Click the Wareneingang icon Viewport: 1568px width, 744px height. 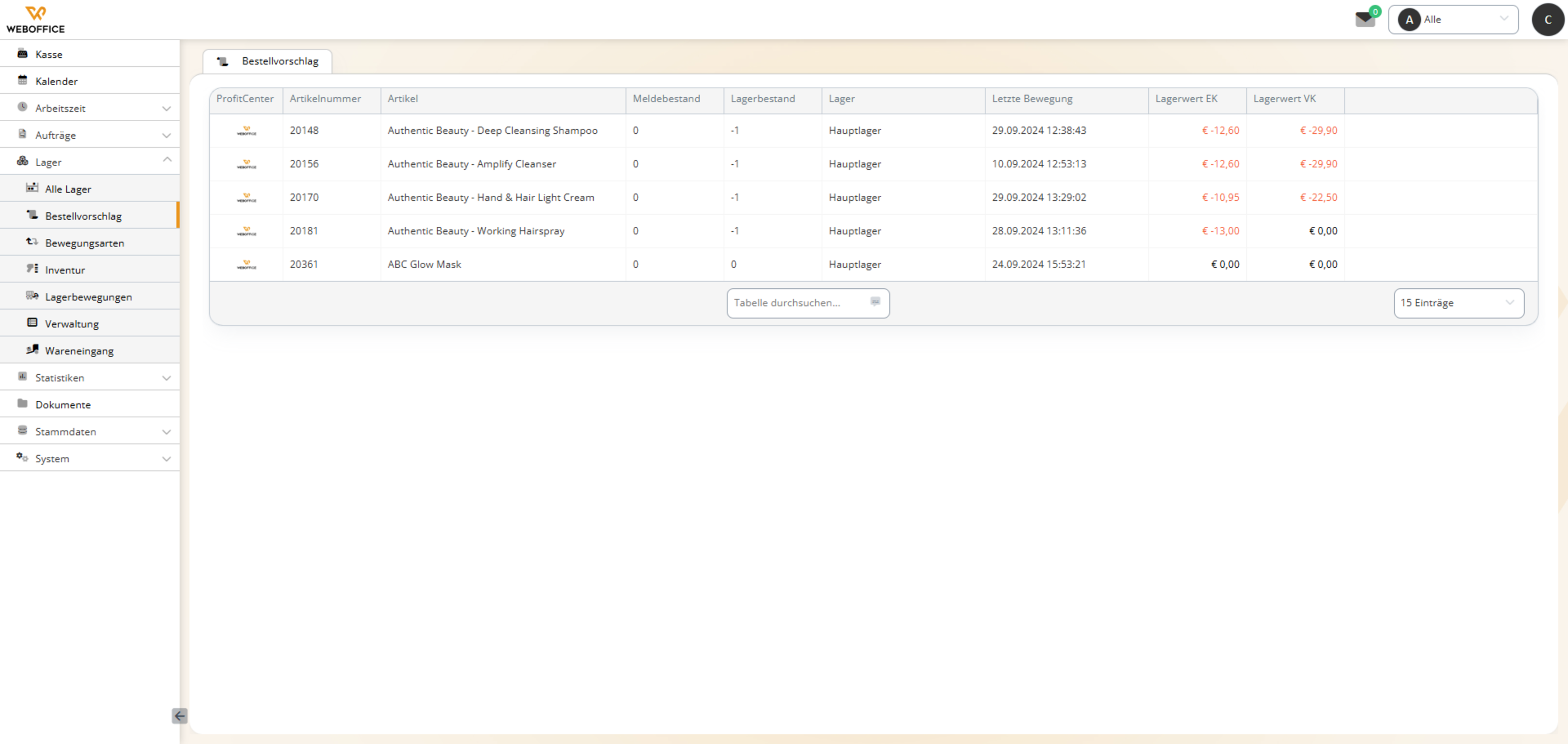32,350
